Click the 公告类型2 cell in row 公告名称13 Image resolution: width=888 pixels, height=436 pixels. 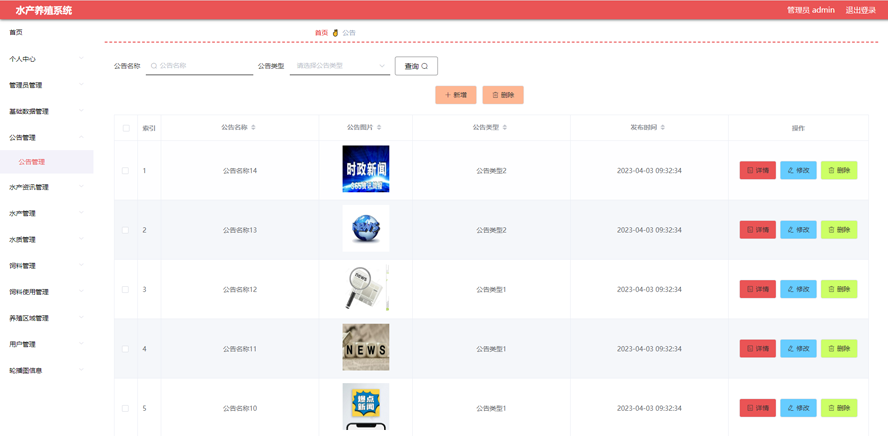(x=491, y=230)
